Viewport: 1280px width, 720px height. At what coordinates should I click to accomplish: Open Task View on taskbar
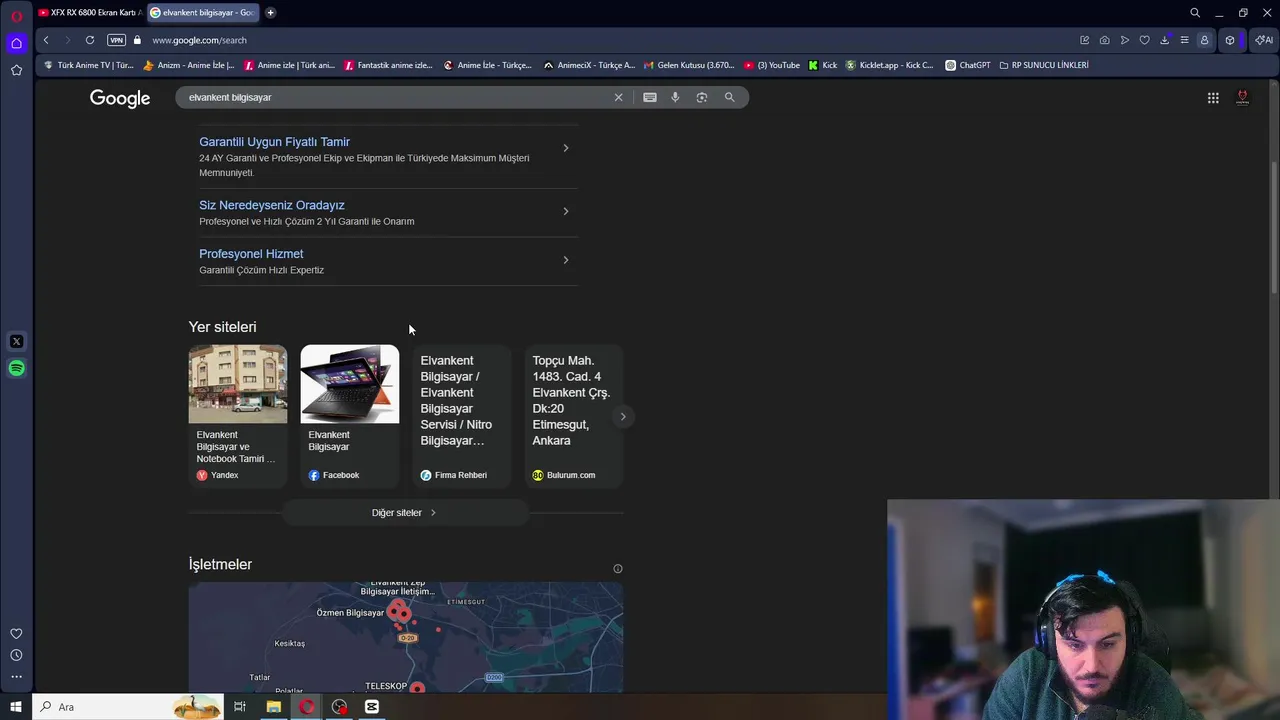tap(240, 707)
